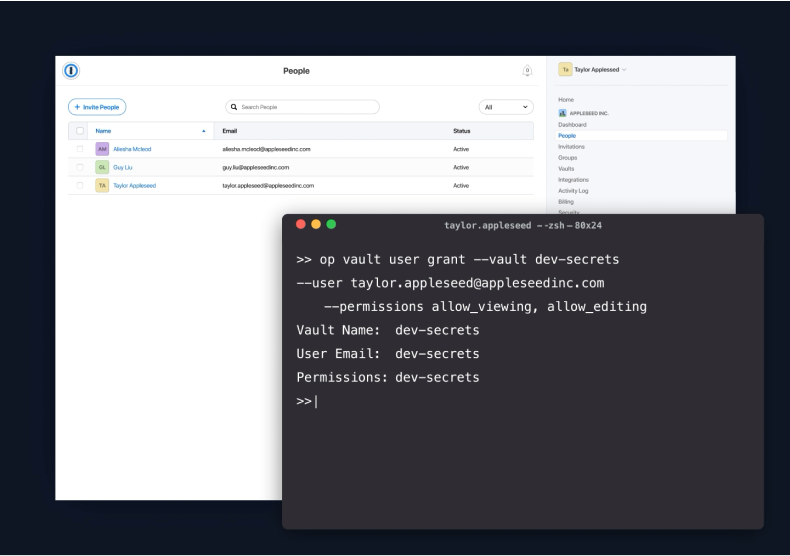Click the green maximize button on terminal
This screenshot has width=790, height=556.
point(331,224)
